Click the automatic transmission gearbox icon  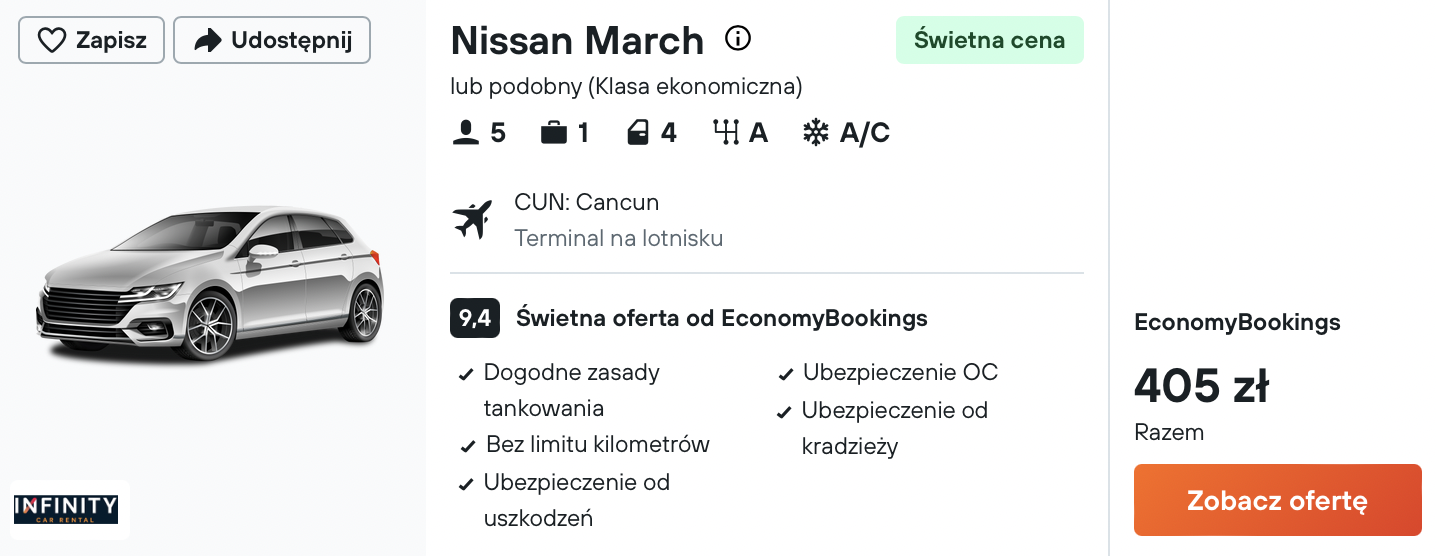tap(725, 133)
